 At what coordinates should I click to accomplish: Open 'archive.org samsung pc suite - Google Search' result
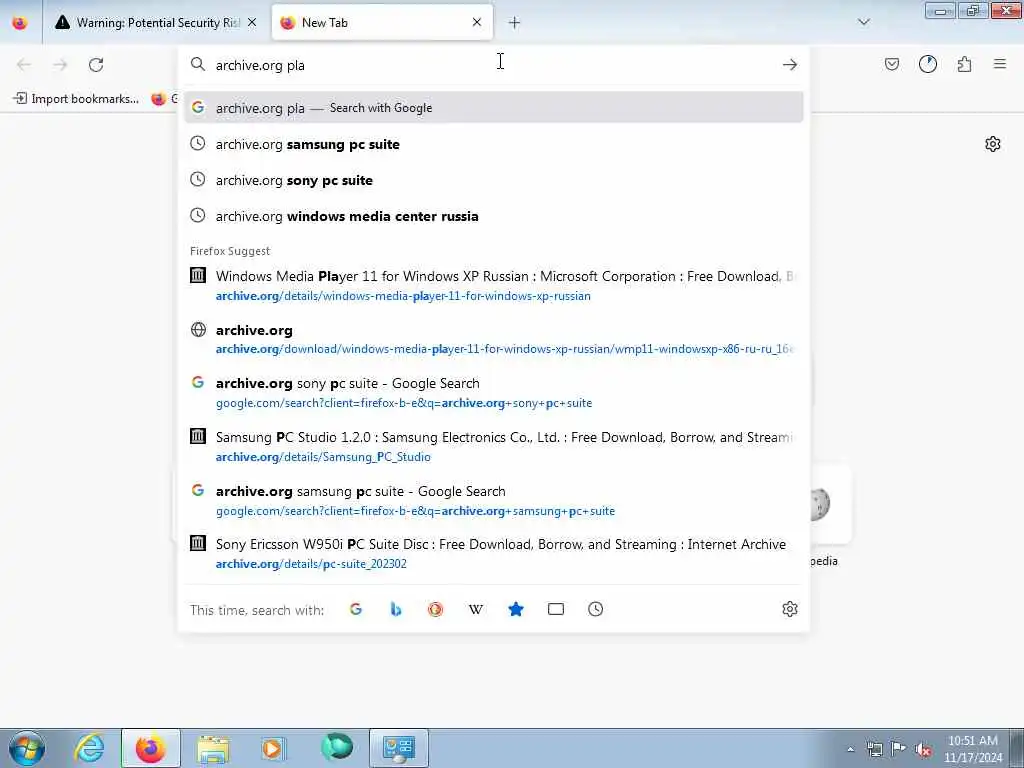click(x=494, y=500)
